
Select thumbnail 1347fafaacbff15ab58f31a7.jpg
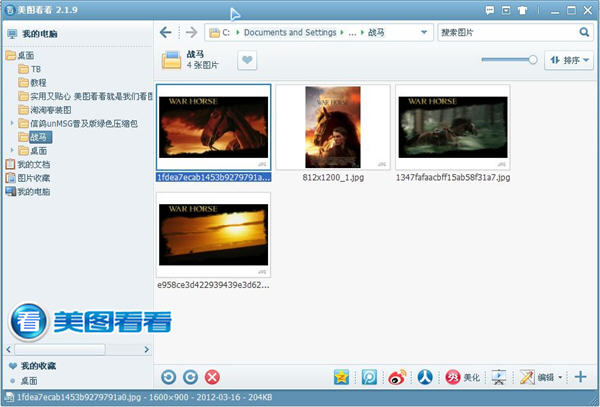point(453,127)
